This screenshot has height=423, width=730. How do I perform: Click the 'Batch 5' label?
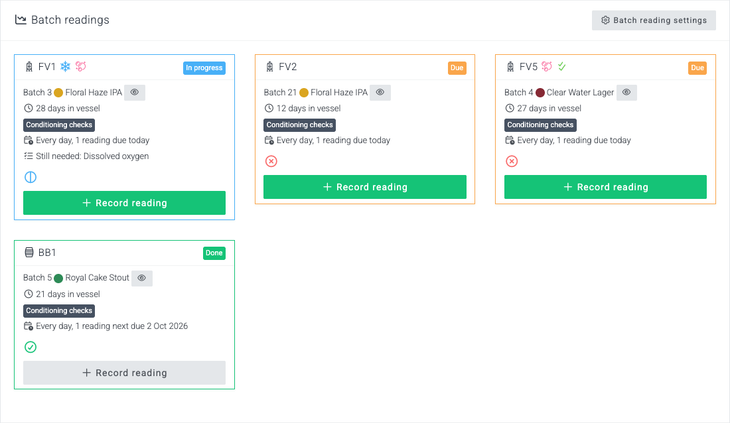click(x=37, y=278)
